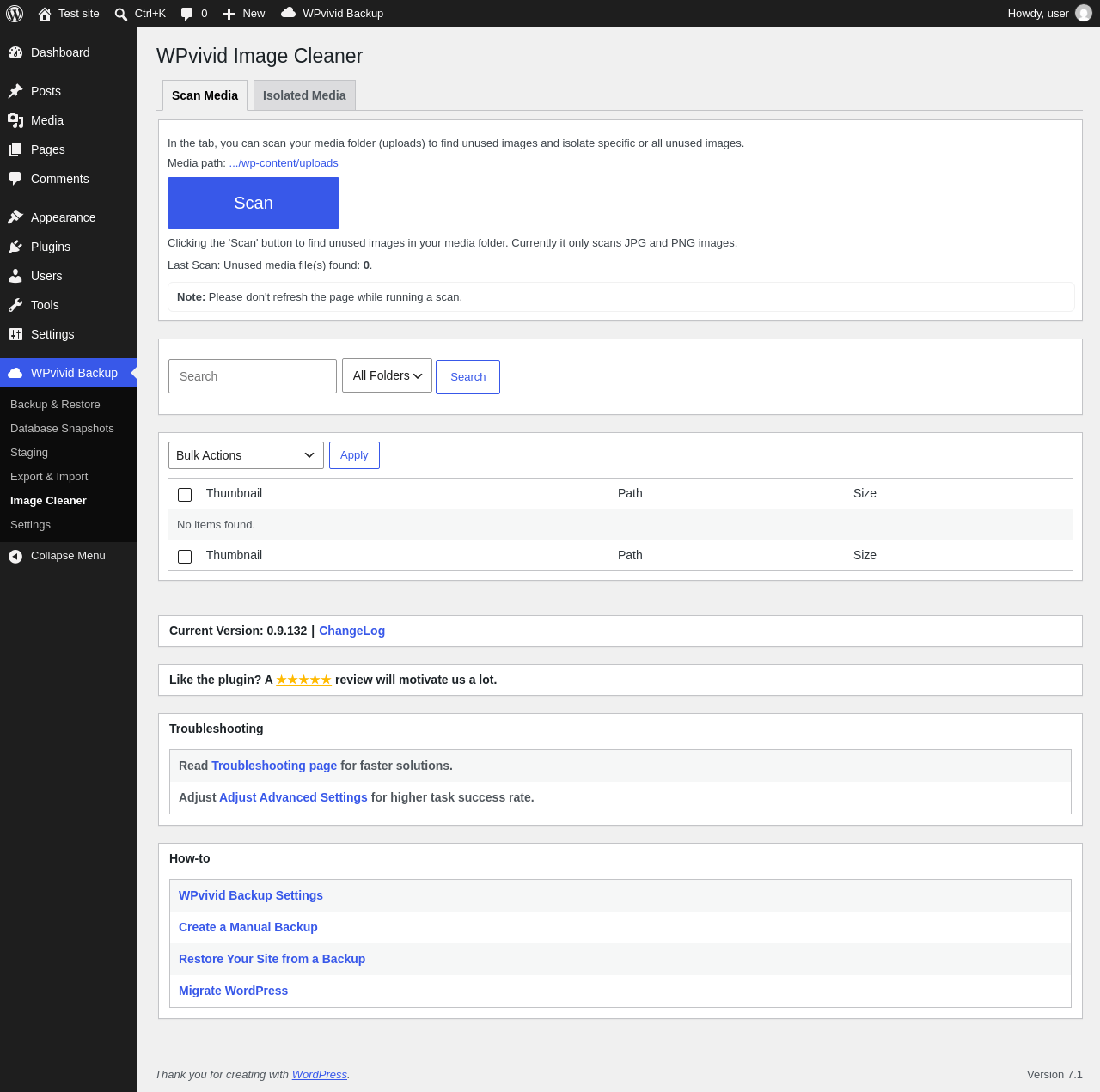The width and height of the screenshot is (1100, 1092).
Task: Open Settings under WPvivid Backup submenu
Action: pos(30,525)
